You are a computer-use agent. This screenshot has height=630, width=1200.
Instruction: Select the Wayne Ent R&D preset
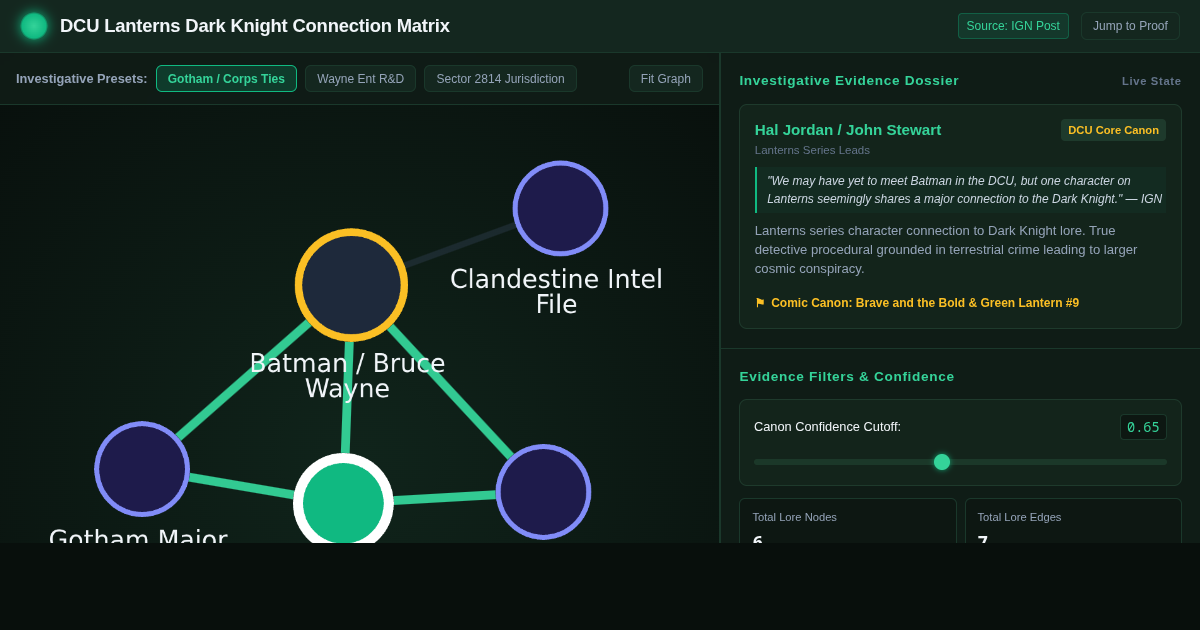[x=360, y=79]
